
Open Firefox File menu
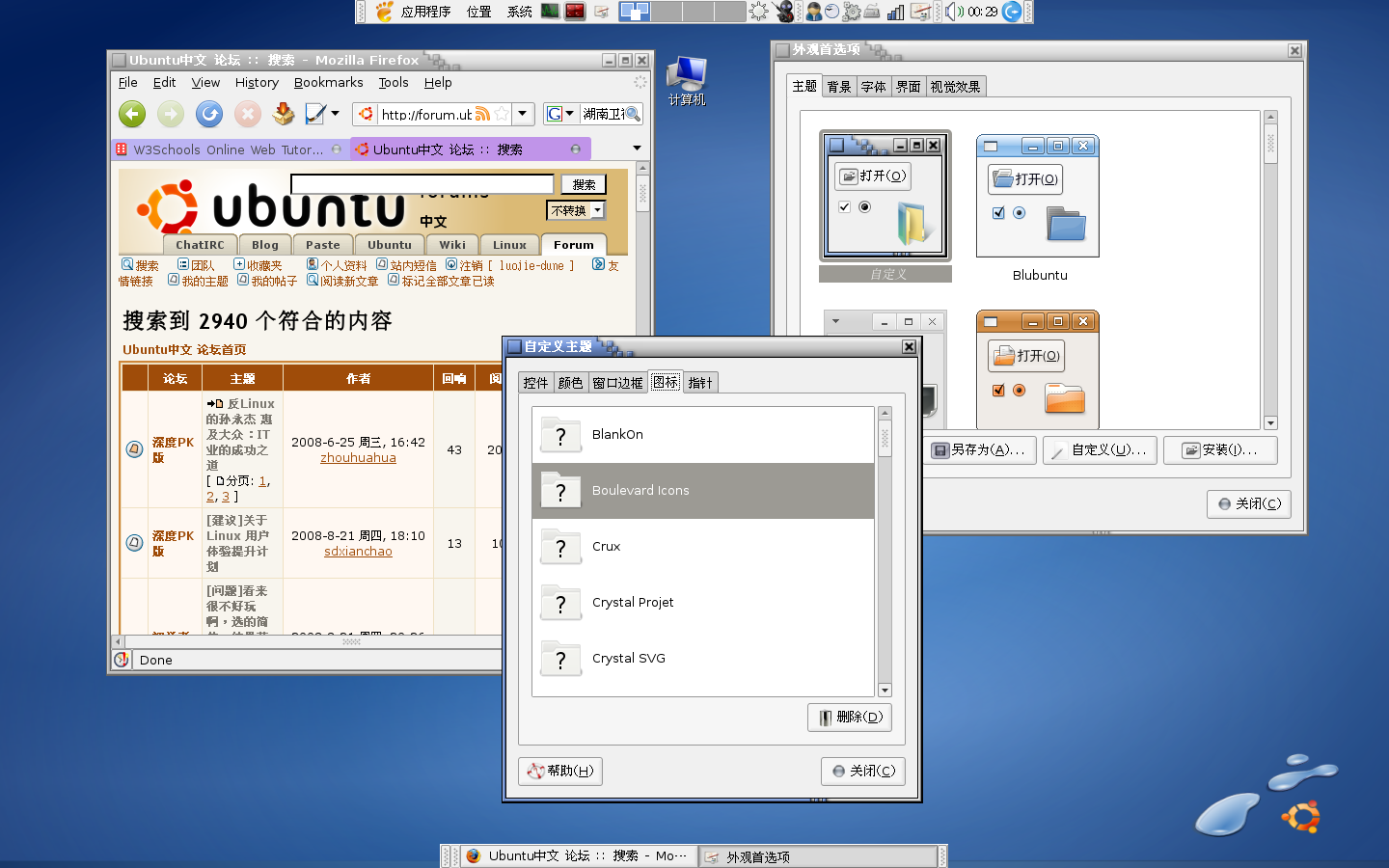128,83
